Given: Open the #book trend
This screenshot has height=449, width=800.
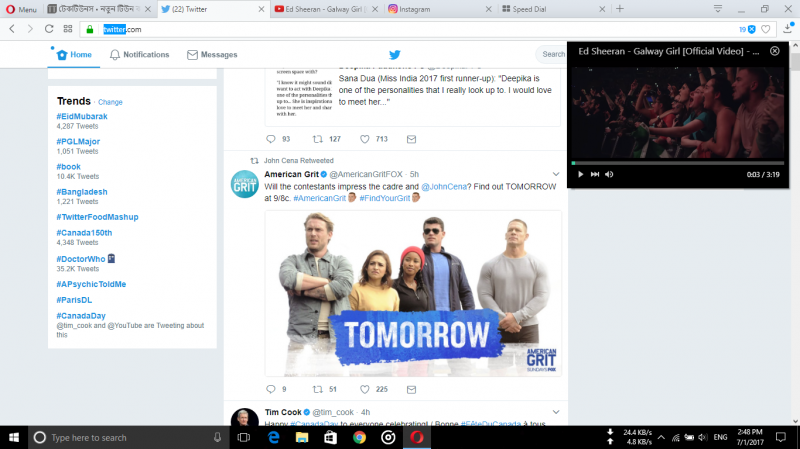Looking at the screenshot, I should tap(68, 166).
